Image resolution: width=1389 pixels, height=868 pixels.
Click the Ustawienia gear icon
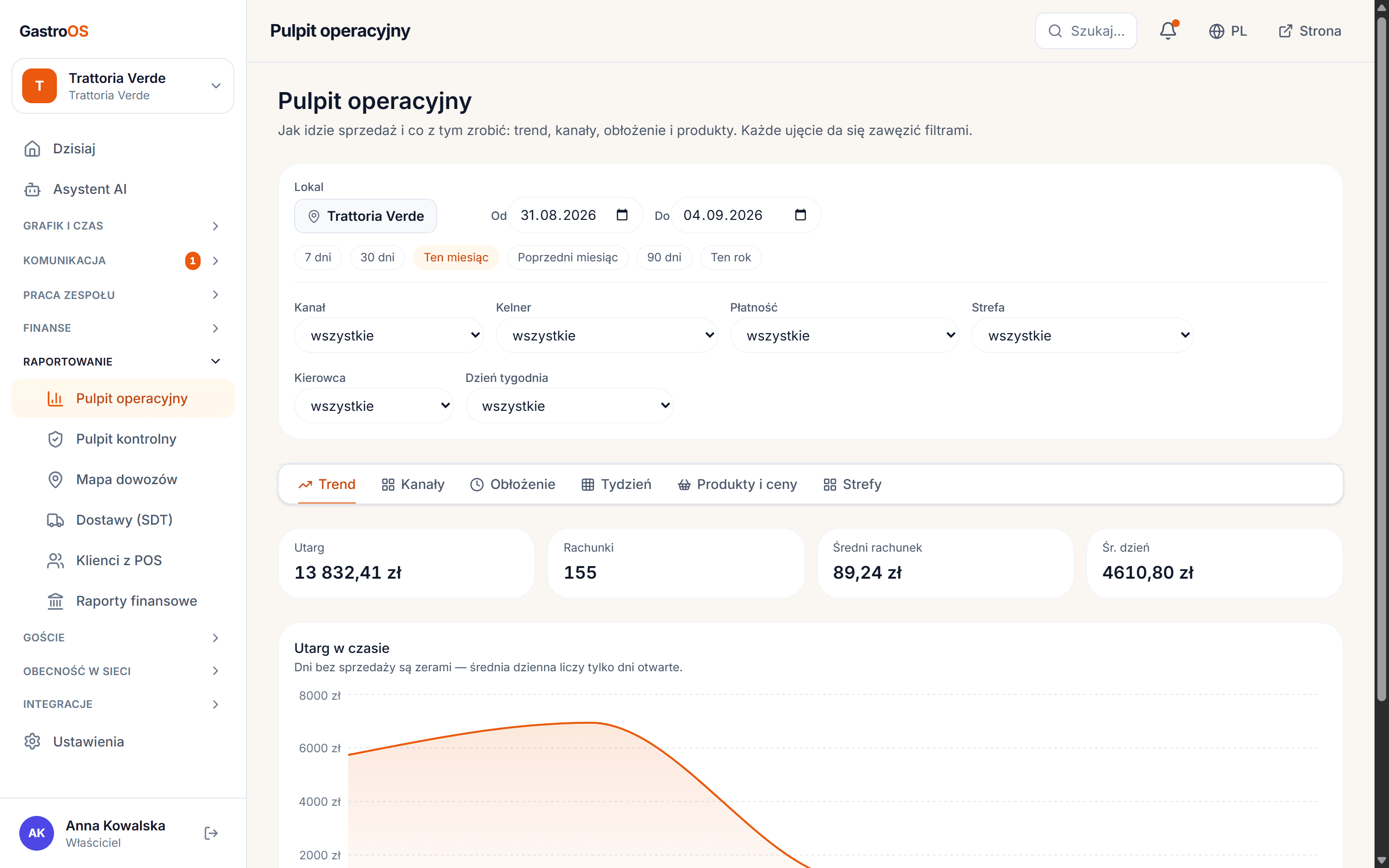pos(32,742)
